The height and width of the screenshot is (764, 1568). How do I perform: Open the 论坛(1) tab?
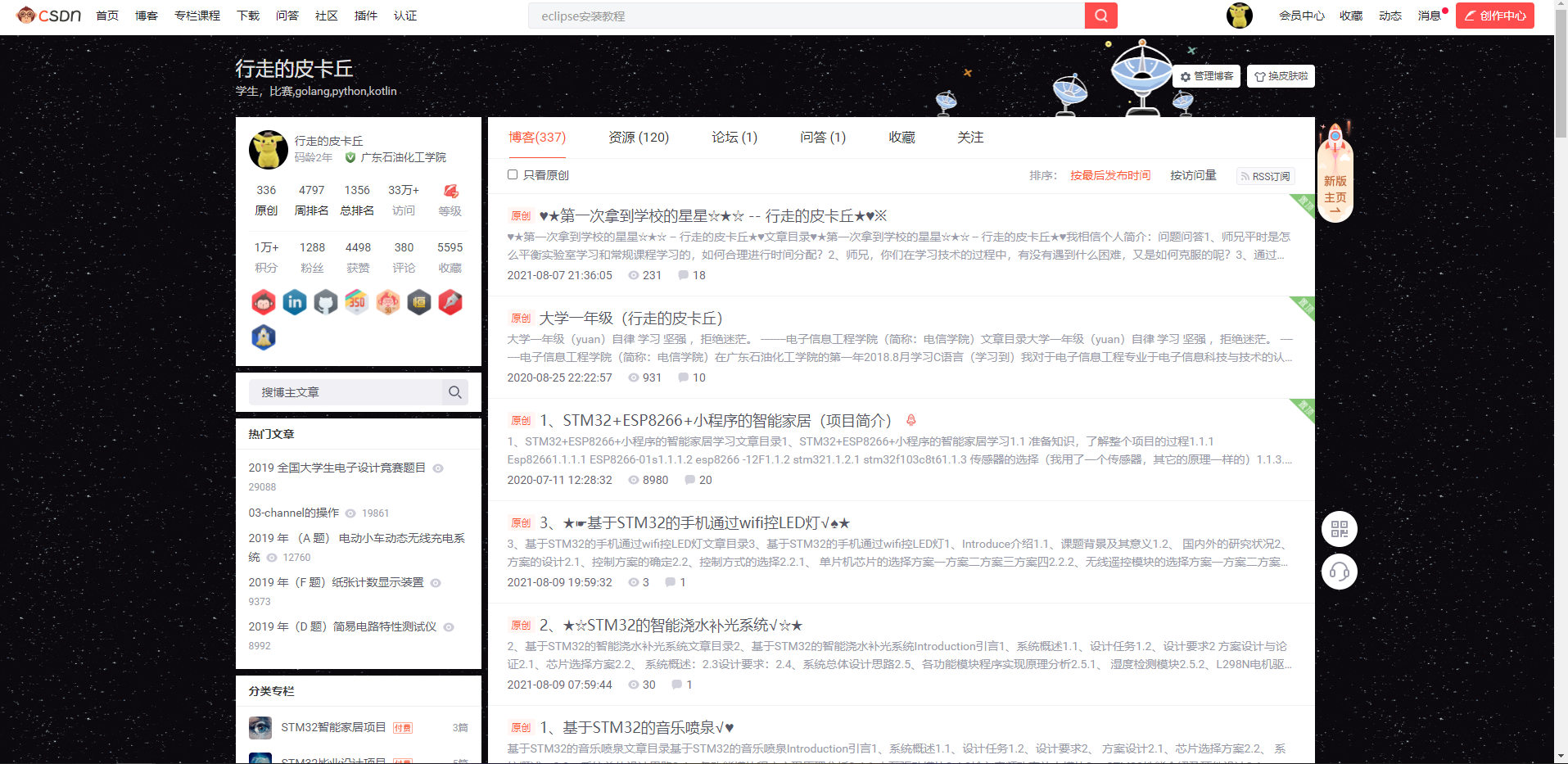click(x=733, y=138)
